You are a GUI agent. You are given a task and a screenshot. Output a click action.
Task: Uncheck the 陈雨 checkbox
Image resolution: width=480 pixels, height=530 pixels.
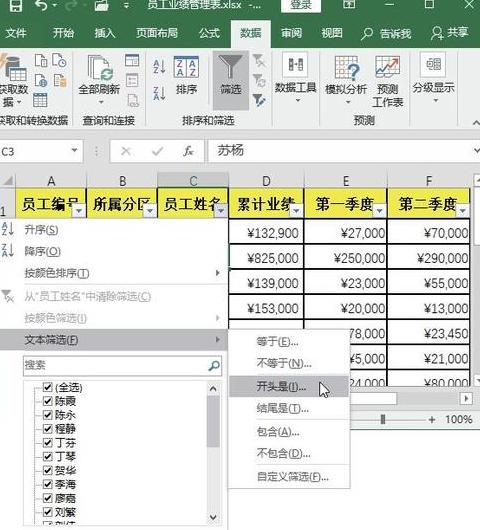(x=48, y=401)
